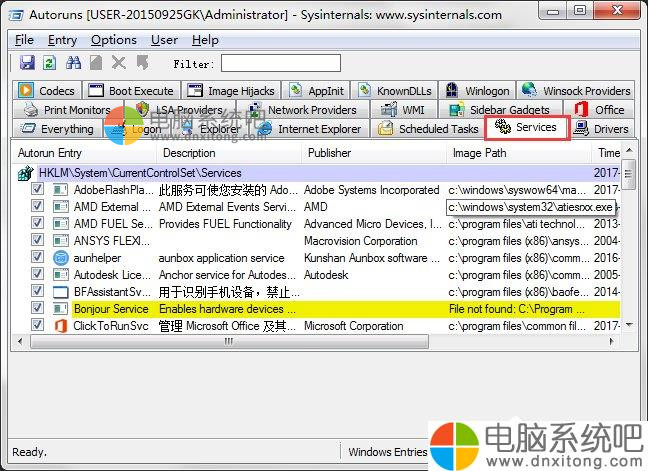Disable the BFAssistantSv checkbox
The height and width of the screenshot is (471, 648).
coord(37,290)
